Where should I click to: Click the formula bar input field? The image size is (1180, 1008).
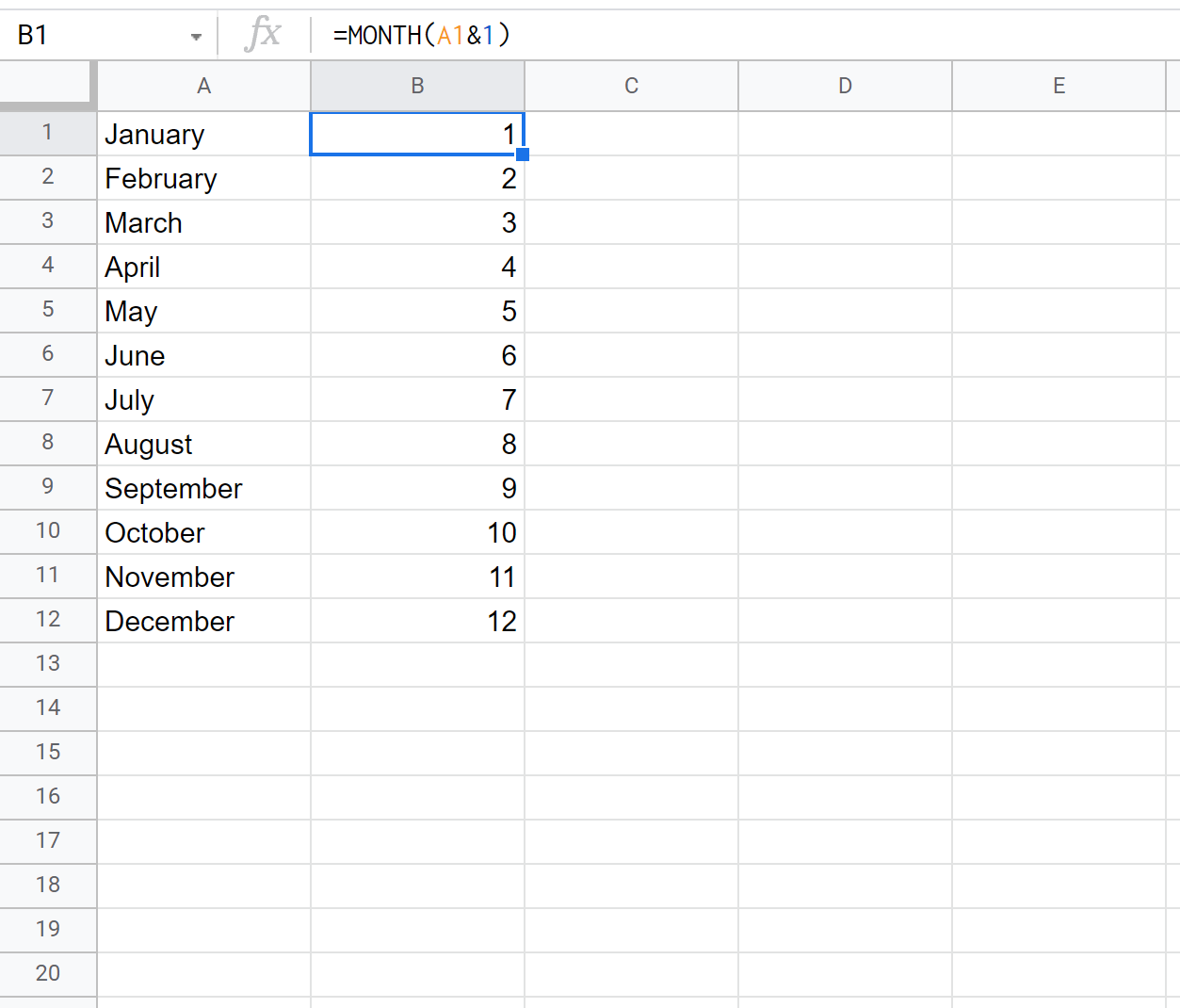(x=744, y=36)
